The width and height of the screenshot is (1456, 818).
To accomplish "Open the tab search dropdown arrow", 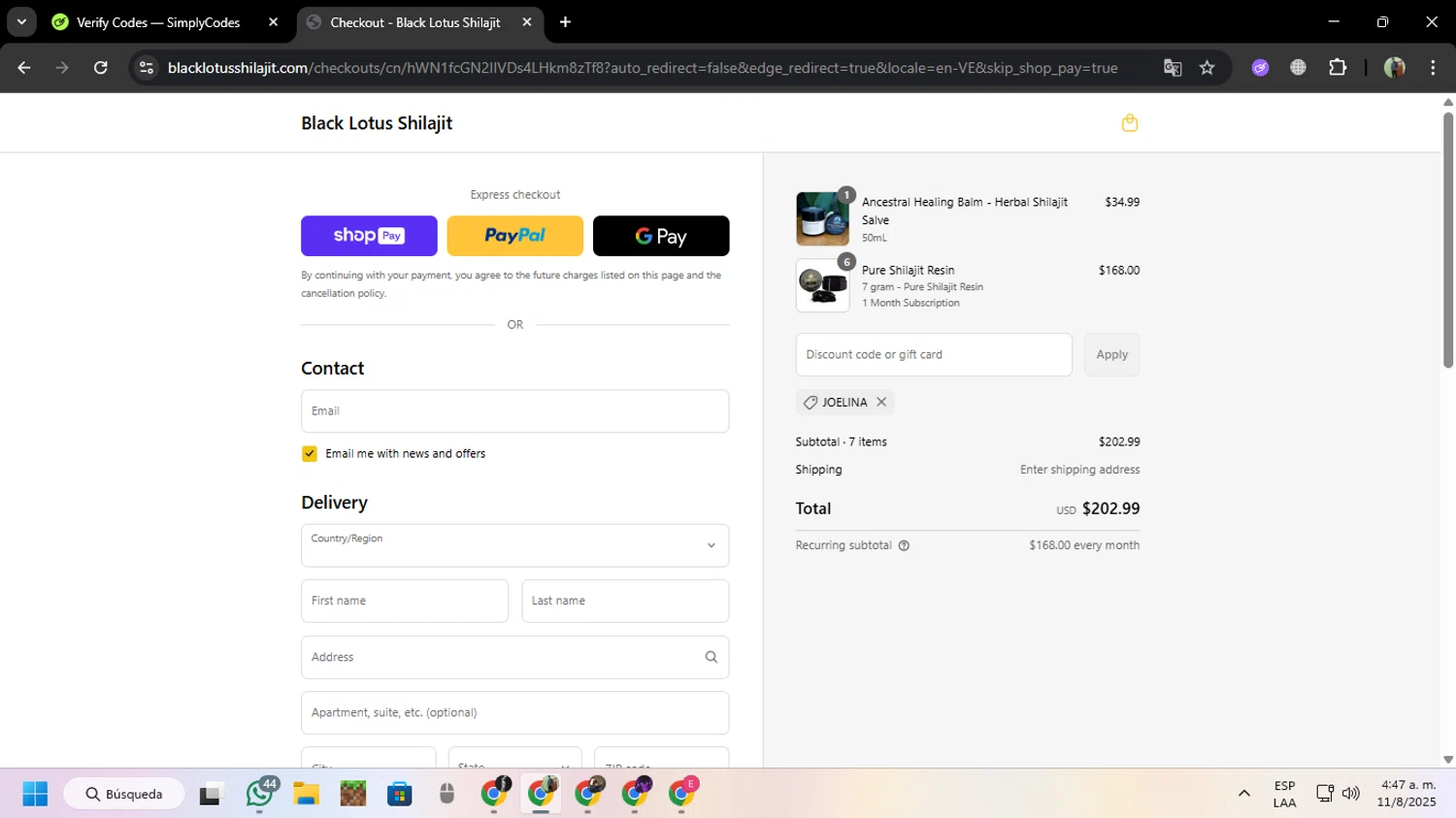I will (x=21, y=22).
